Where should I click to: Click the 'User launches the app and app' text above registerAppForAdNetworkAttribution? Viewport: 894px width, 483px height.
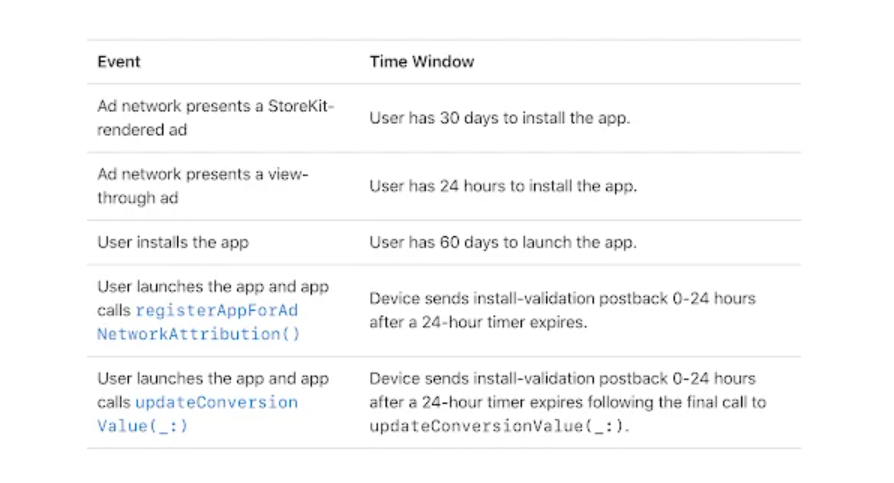(213, 286)
